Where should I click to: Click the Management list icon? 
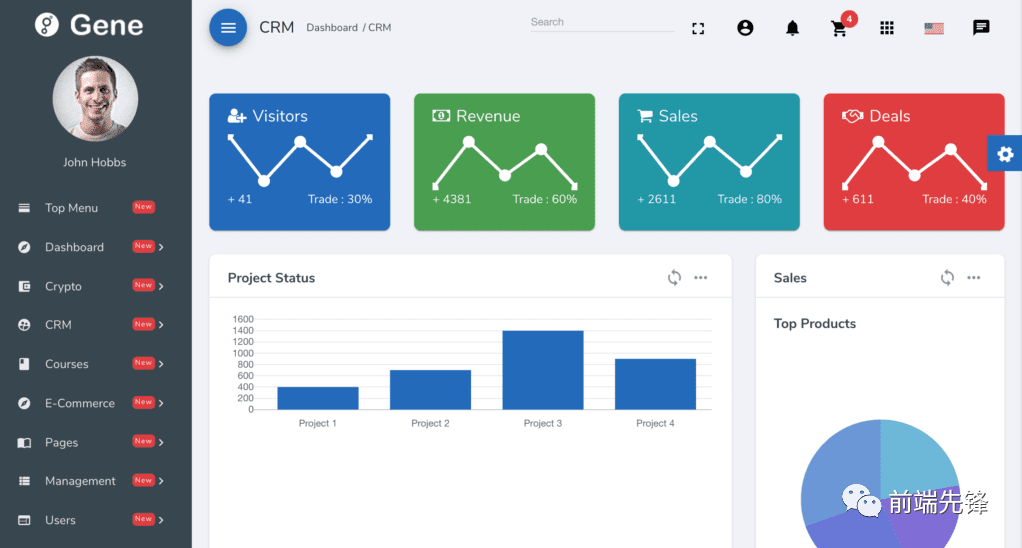[x=24, y=481]
